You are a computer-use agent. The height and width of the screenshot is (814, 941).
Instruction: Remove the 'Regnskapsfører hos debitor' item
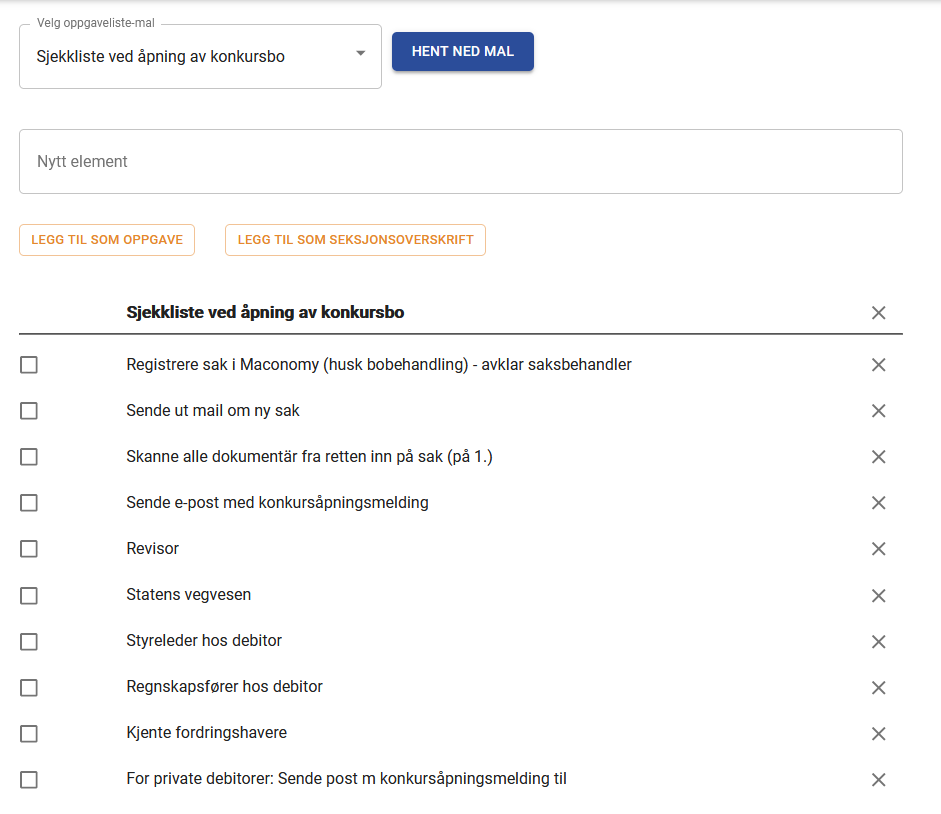878,687
